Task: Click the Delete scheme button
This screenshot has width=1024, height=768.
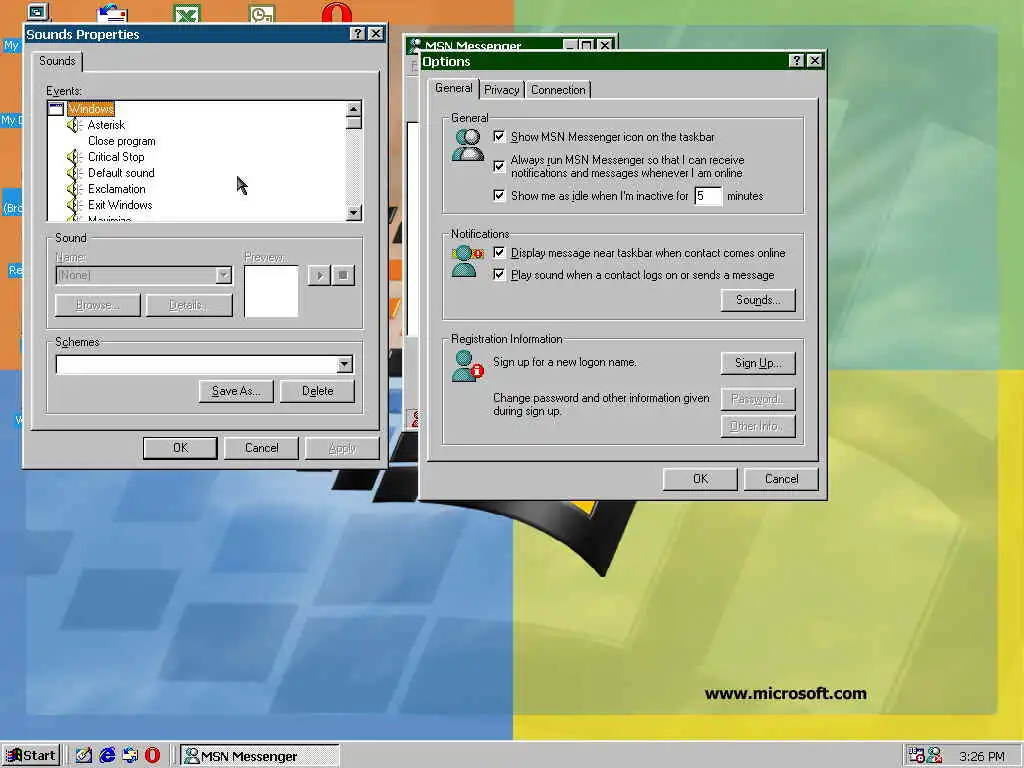Action: pos(317,391)
